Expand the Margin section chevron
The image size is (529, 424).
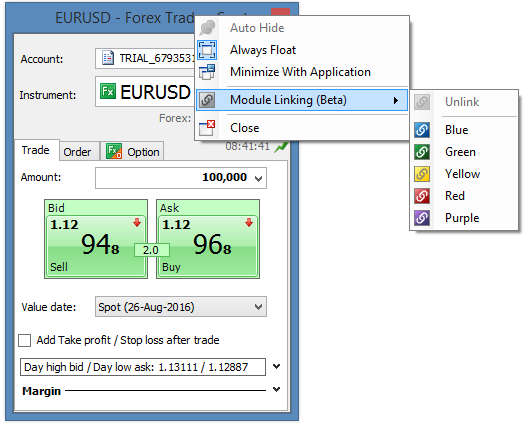276,390
